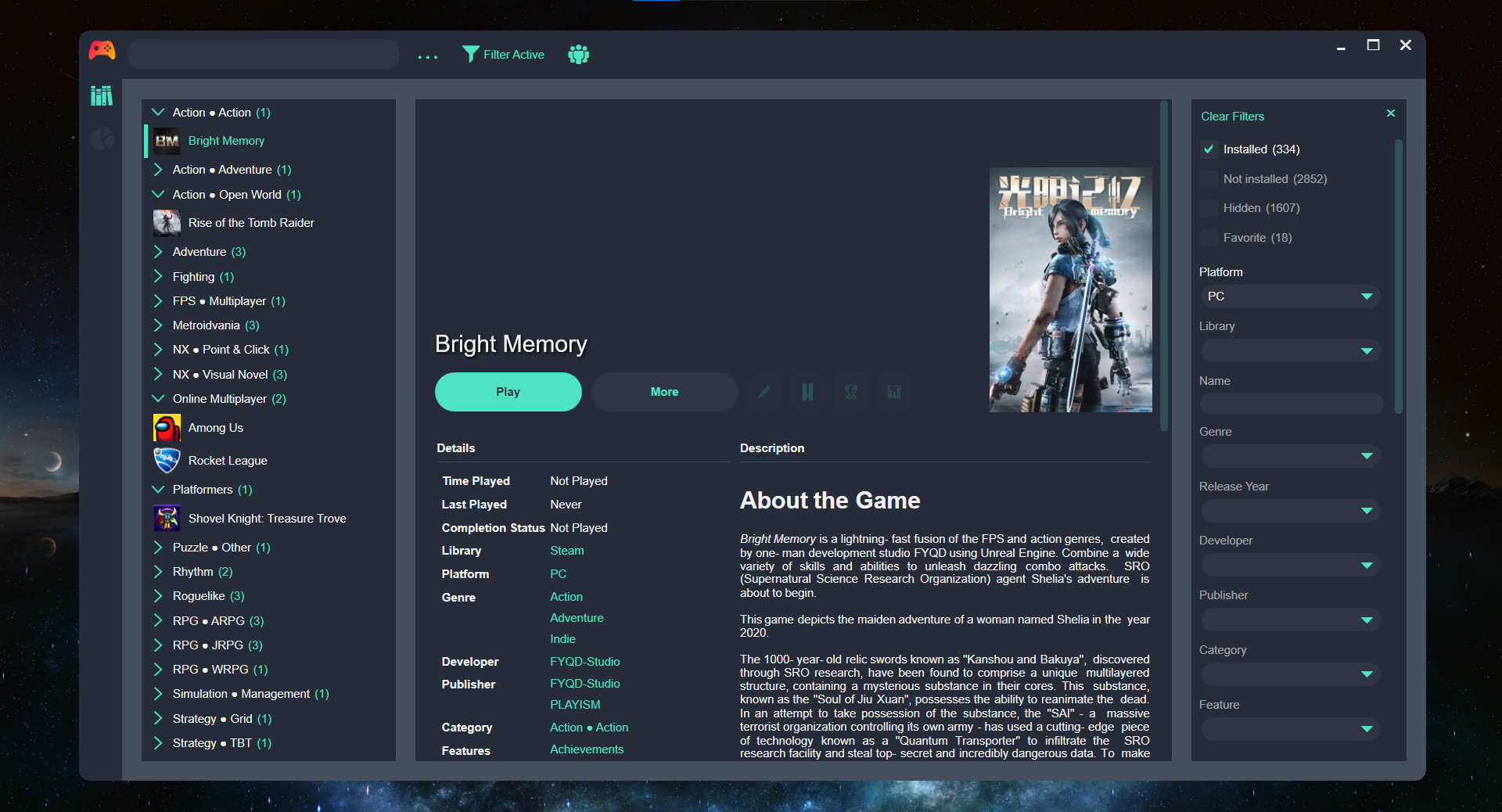Open the Developer filter dropdown
This screenshot has width=1502, height=812.
pos(1291,565)
